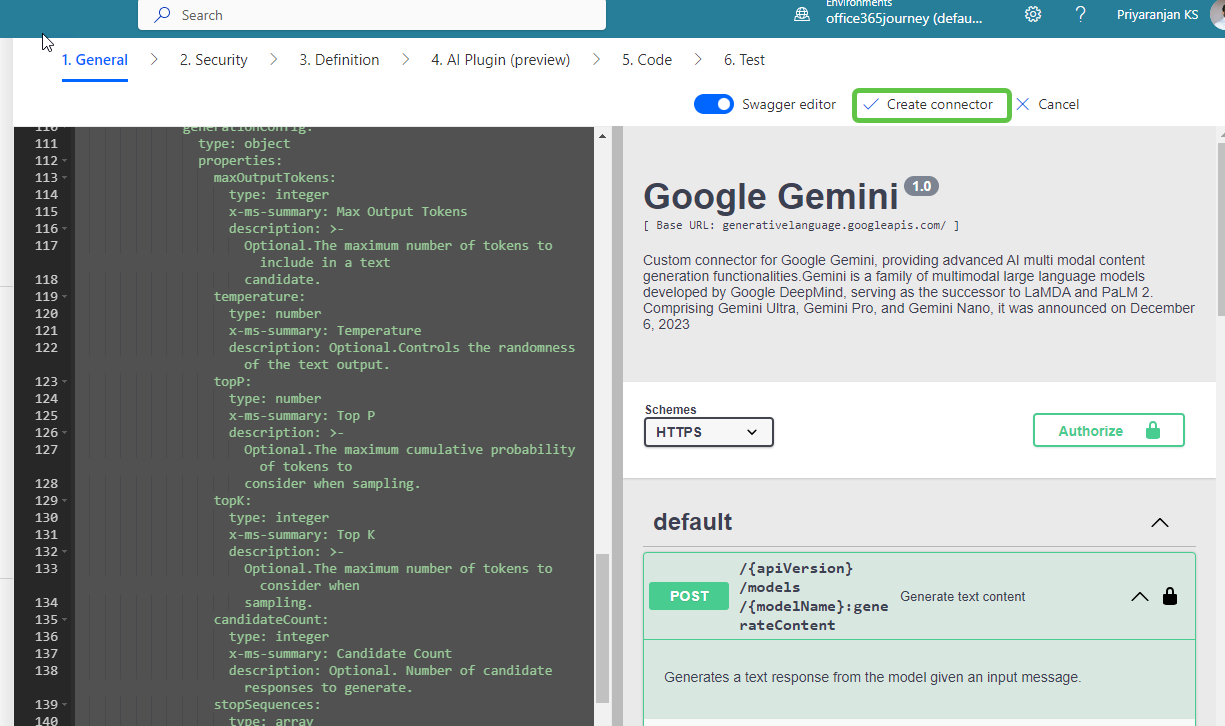Click the Create connector button

(930, 104)
